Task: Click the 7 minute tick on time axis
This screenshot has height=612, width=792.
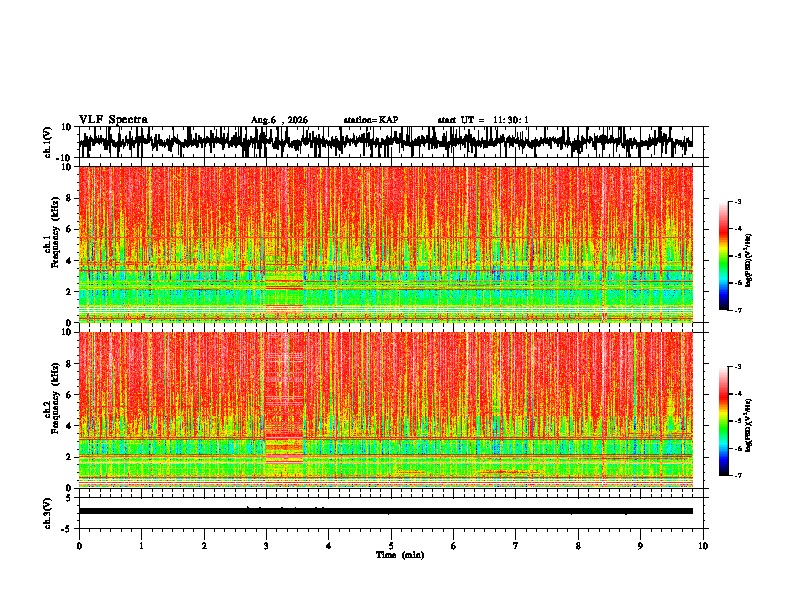Action: pyautogui.click(x=516, y=546)
